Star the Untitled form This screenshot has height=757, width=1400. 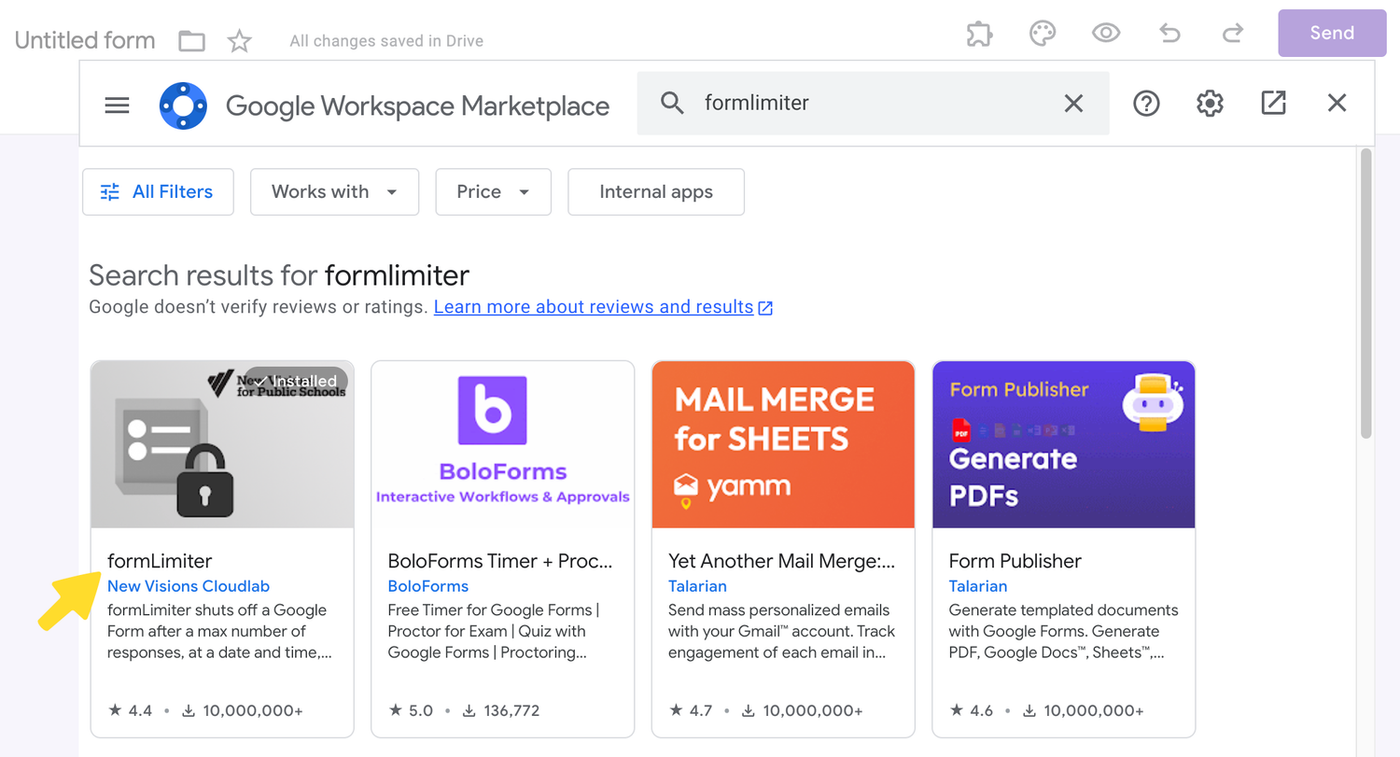tap(239, 41)
